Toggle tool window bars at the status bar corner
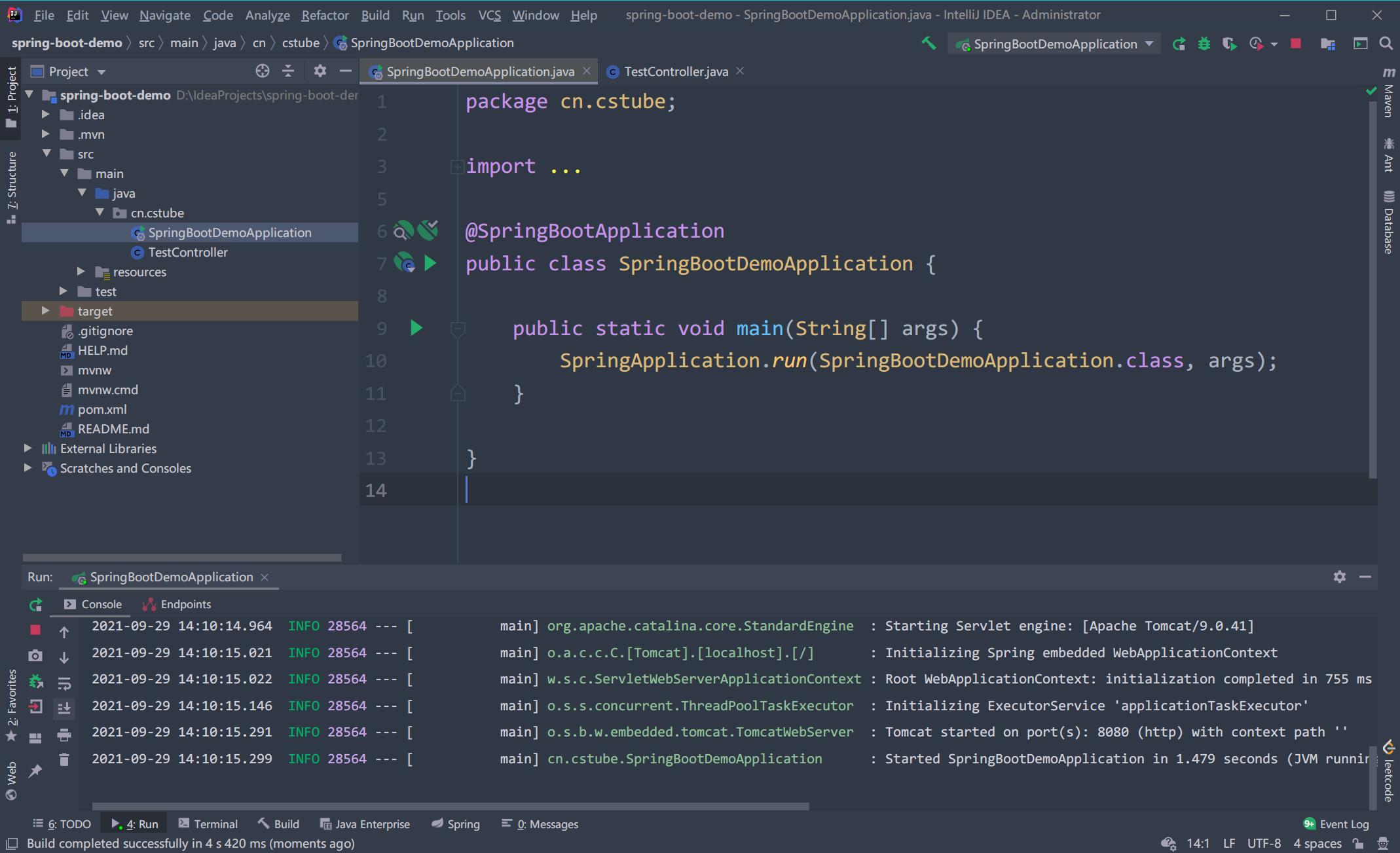 pos(12,843)
